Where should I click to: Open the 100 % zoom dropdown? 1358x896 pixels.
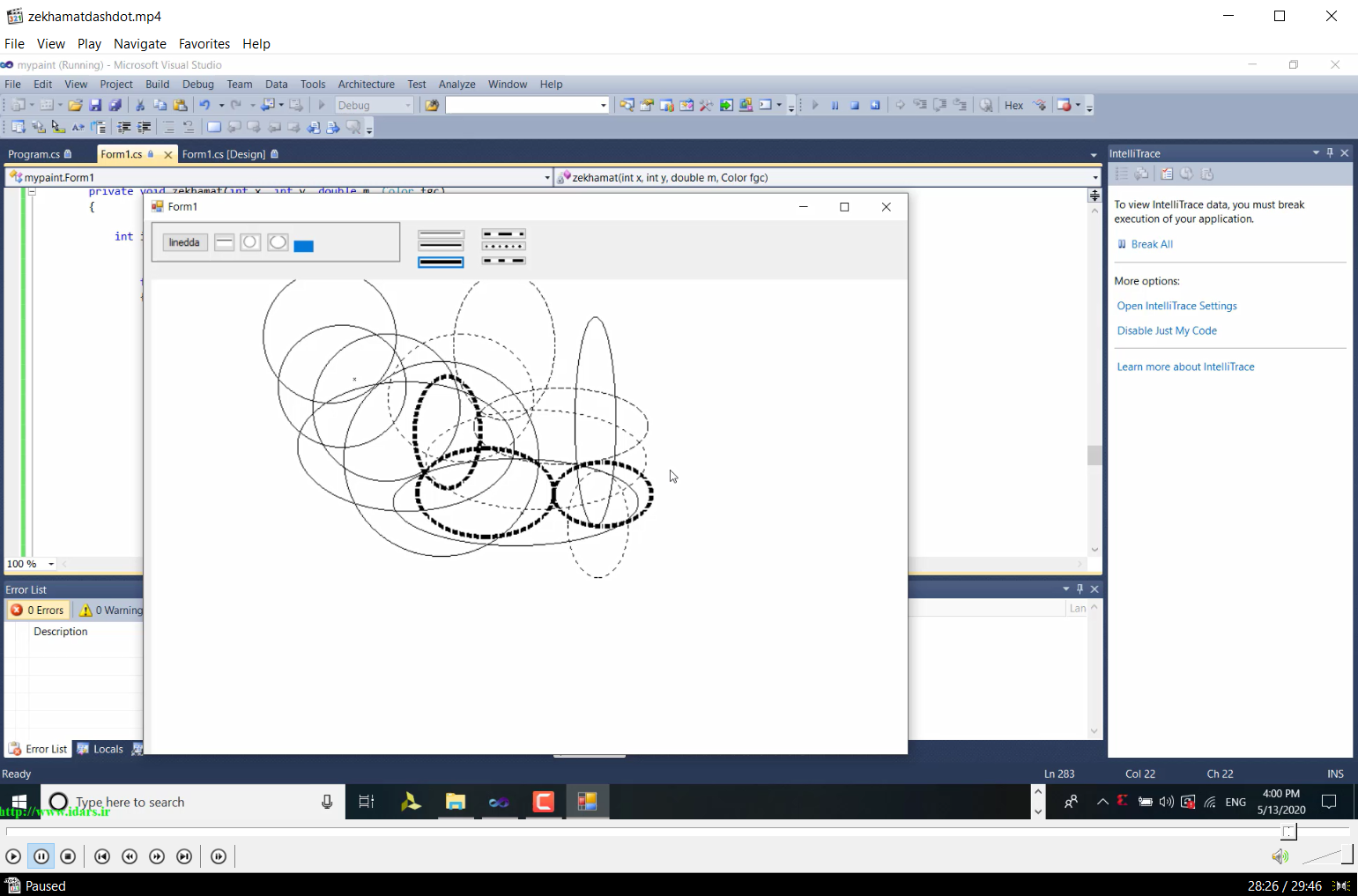coord(51,564)
